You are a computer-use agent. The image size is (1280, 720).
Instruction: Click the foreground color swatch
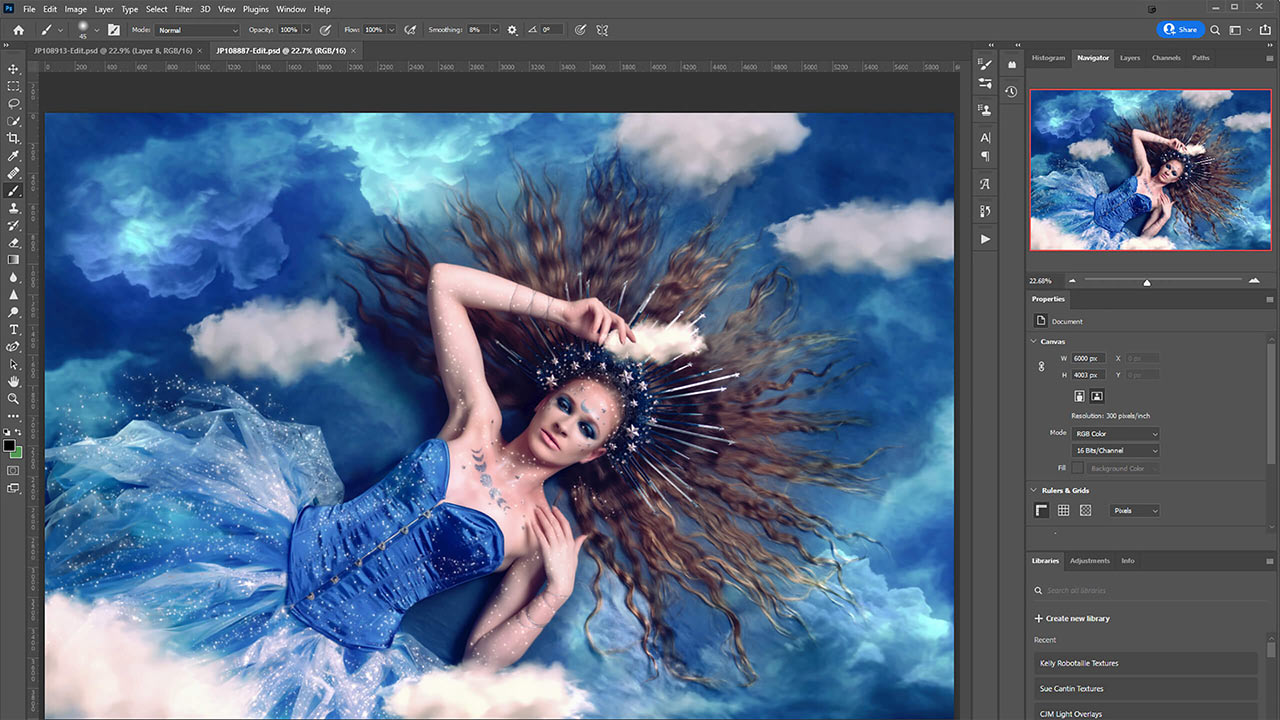(x=9, y=445)
